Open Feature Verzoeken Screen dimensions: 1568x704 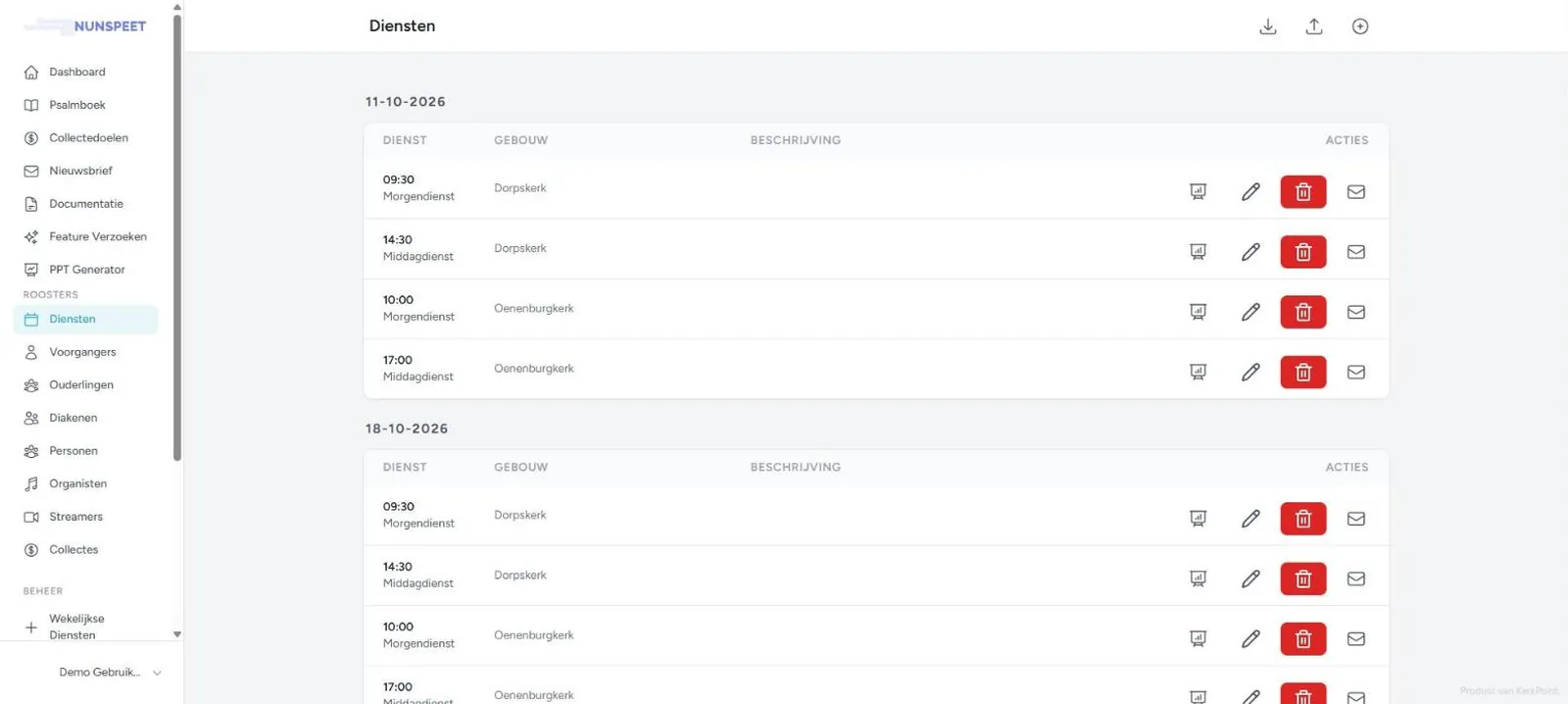tap(85, 236)
